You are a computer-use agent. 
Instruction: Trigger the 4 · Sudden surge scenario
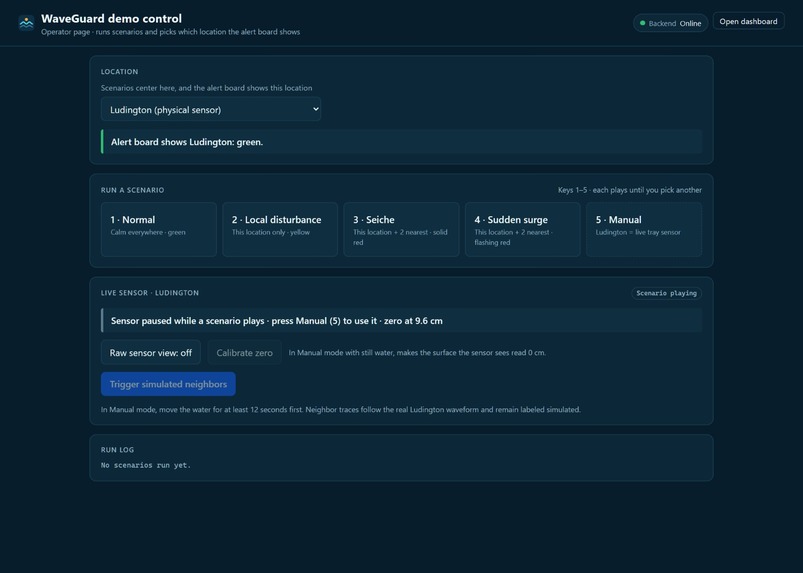click(523, 229)
